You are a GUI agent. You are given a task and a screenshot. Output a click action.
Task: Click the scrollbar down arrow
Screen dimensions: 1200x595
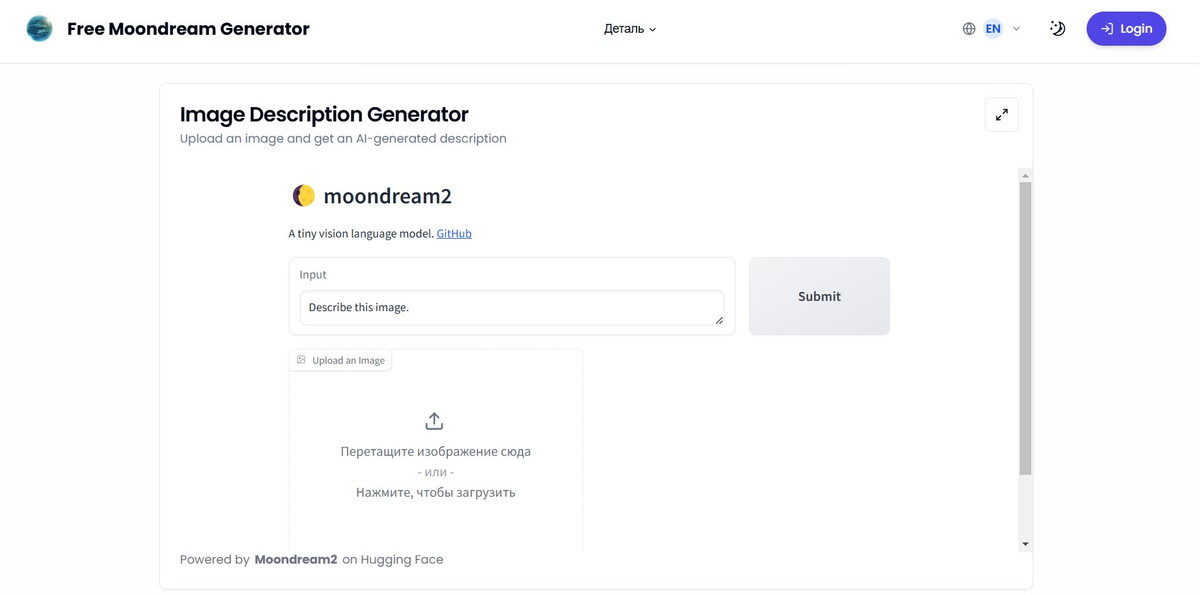click(x=1025, y=544)
